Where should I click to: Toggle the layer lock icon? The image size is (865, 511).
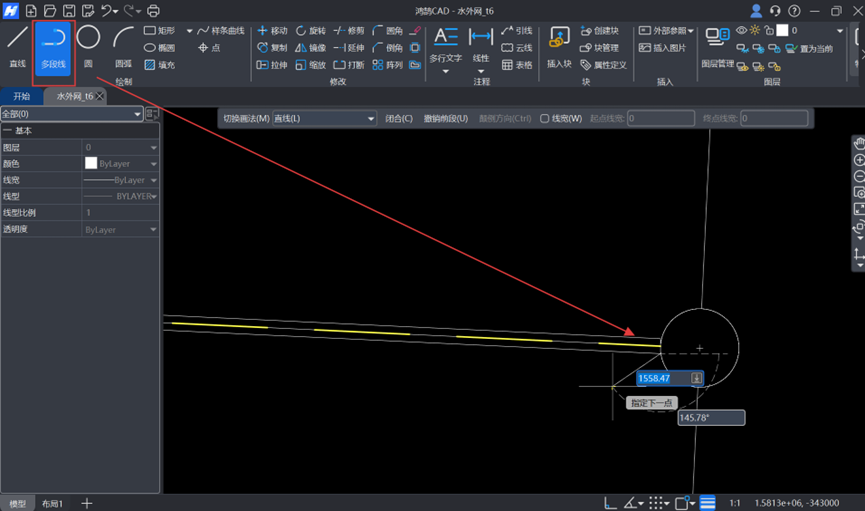tap(770, 31)
